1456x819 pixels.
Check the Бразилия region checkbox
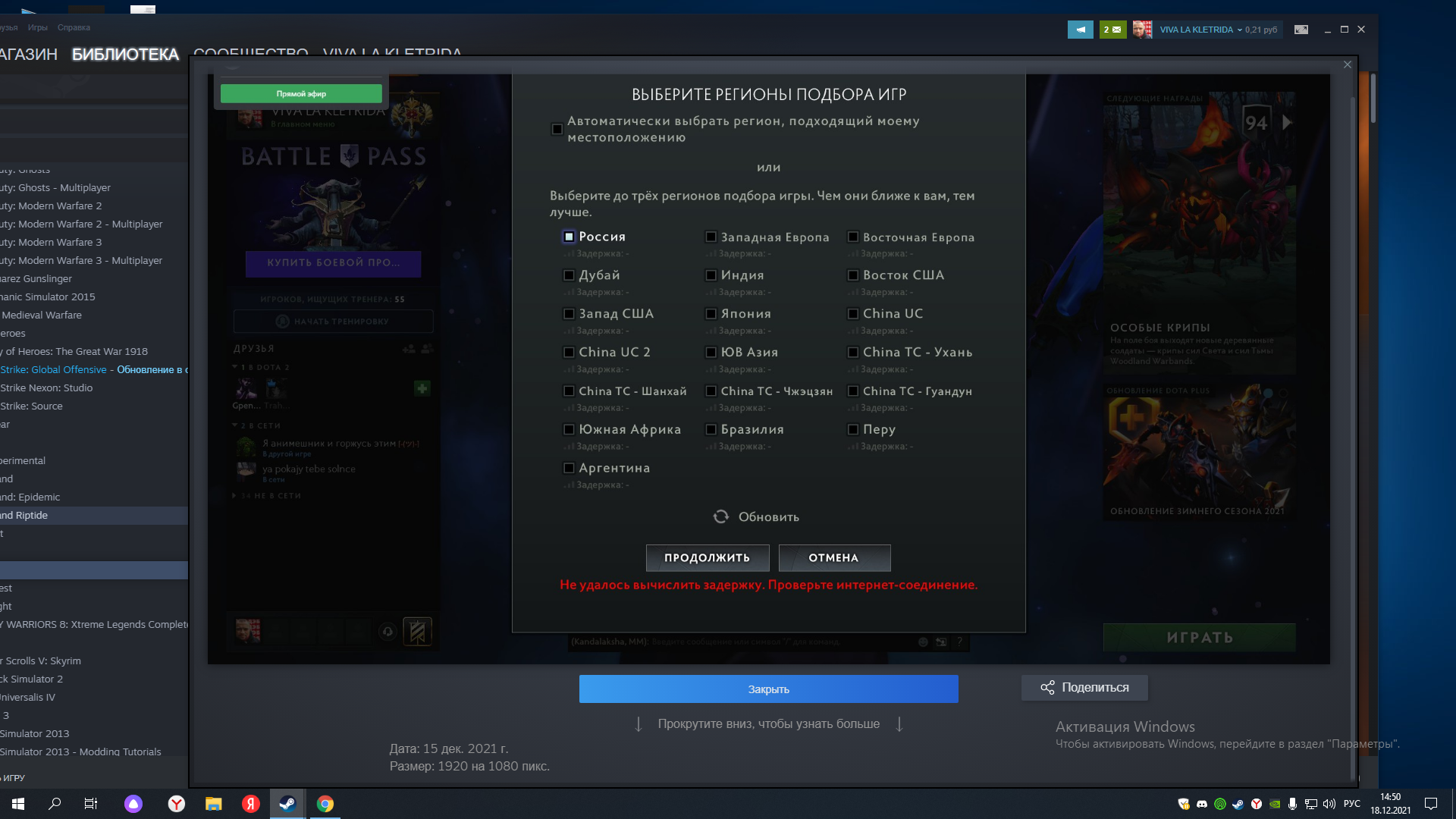click(711, 429)
